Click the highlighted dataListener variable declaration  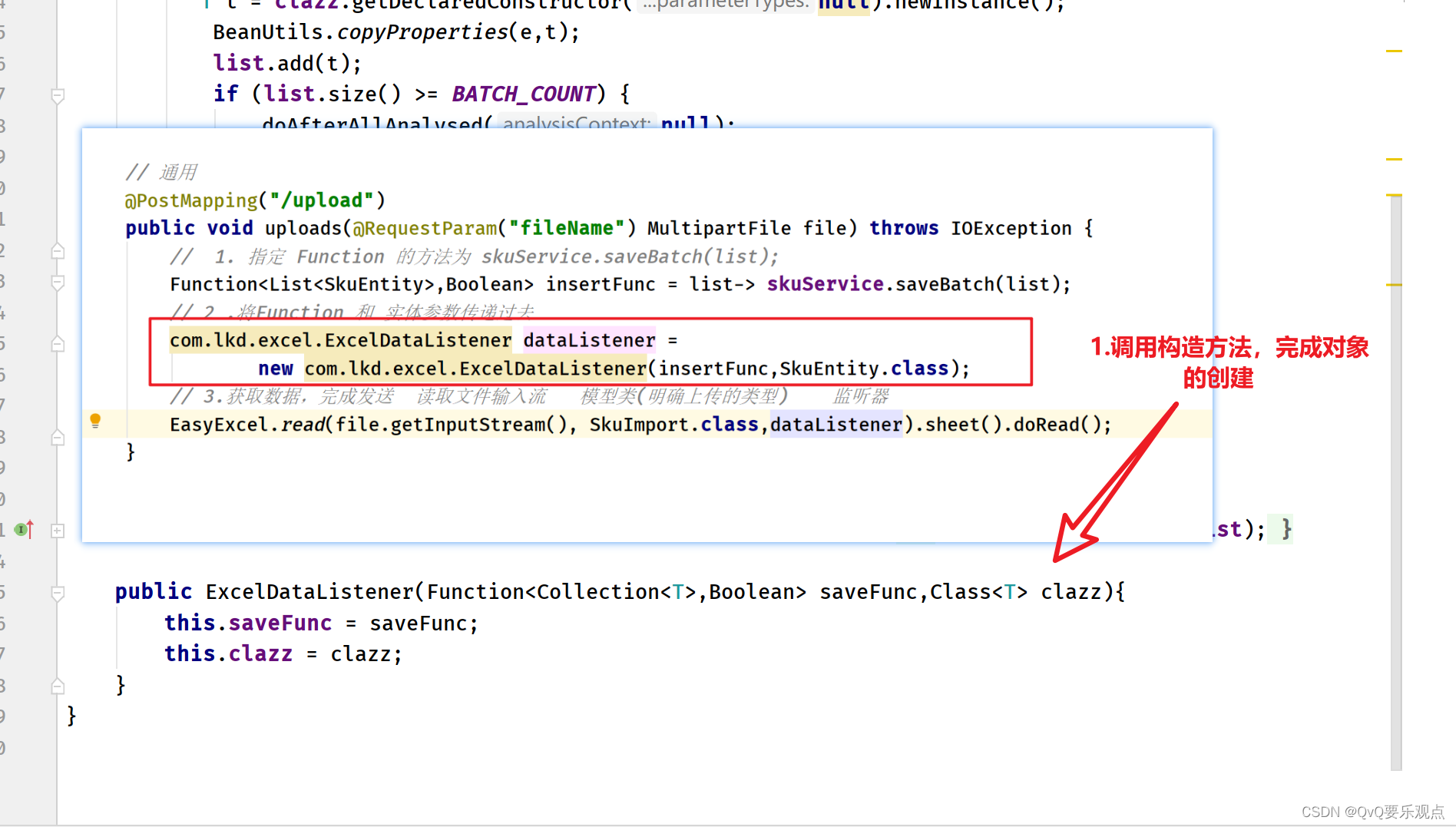click(589, 340)
